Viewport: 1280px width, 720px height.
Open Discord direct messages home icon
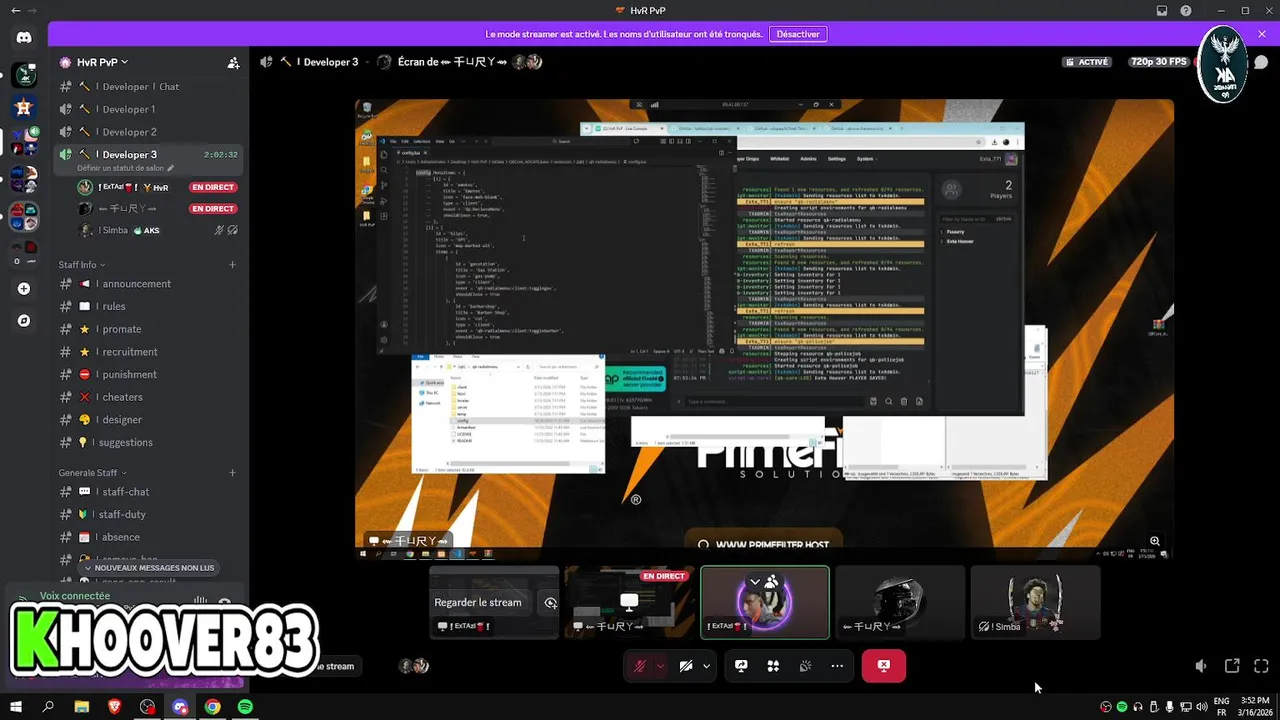[x=24, y=37]
